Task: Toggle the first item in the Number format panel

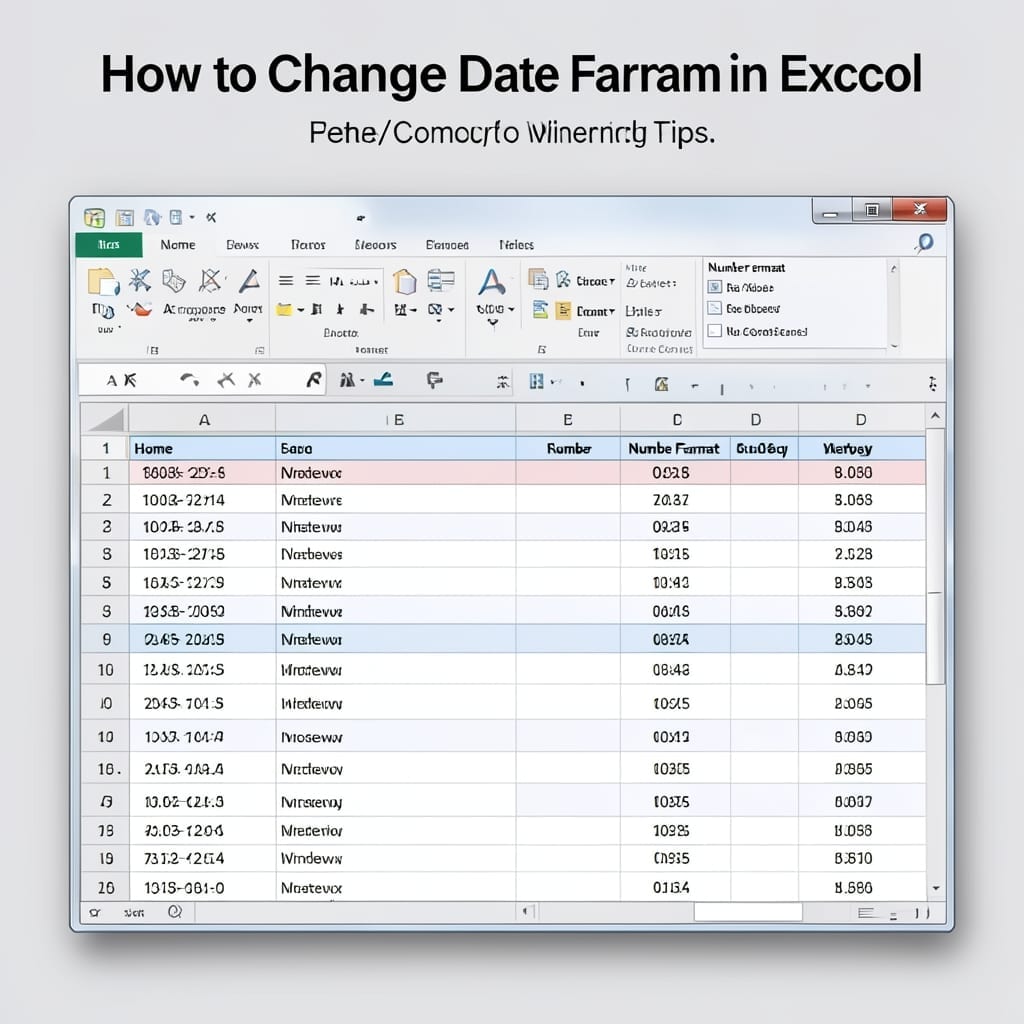Action: point(715,287)
